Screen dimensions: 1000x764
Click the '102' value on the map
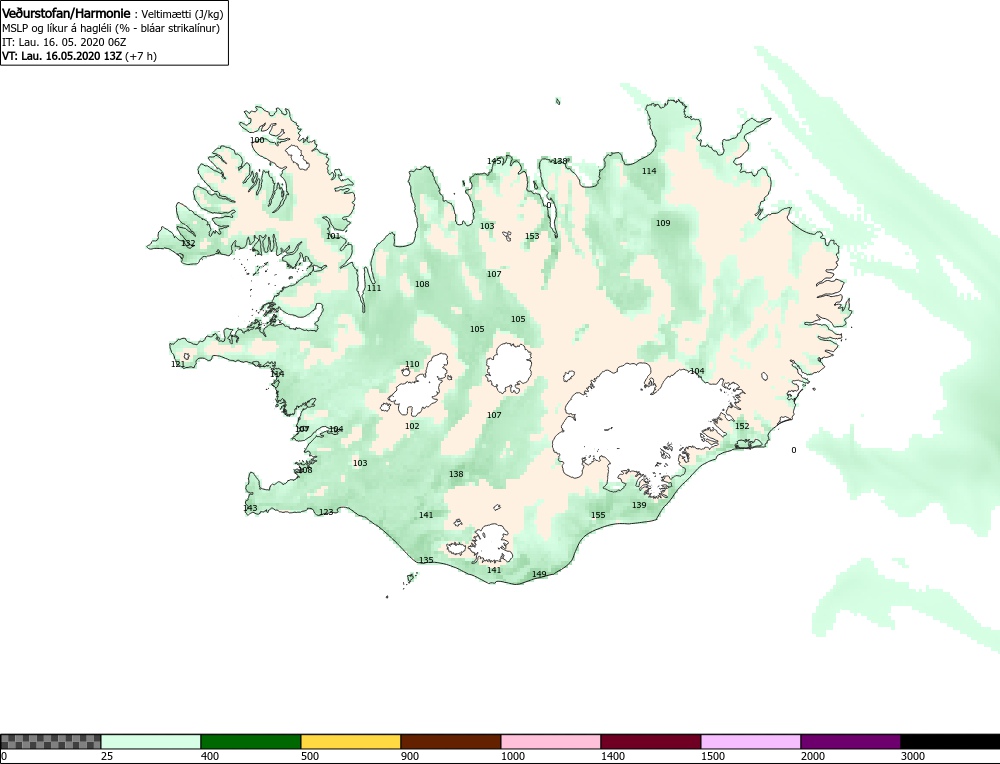tap(412, 426)
